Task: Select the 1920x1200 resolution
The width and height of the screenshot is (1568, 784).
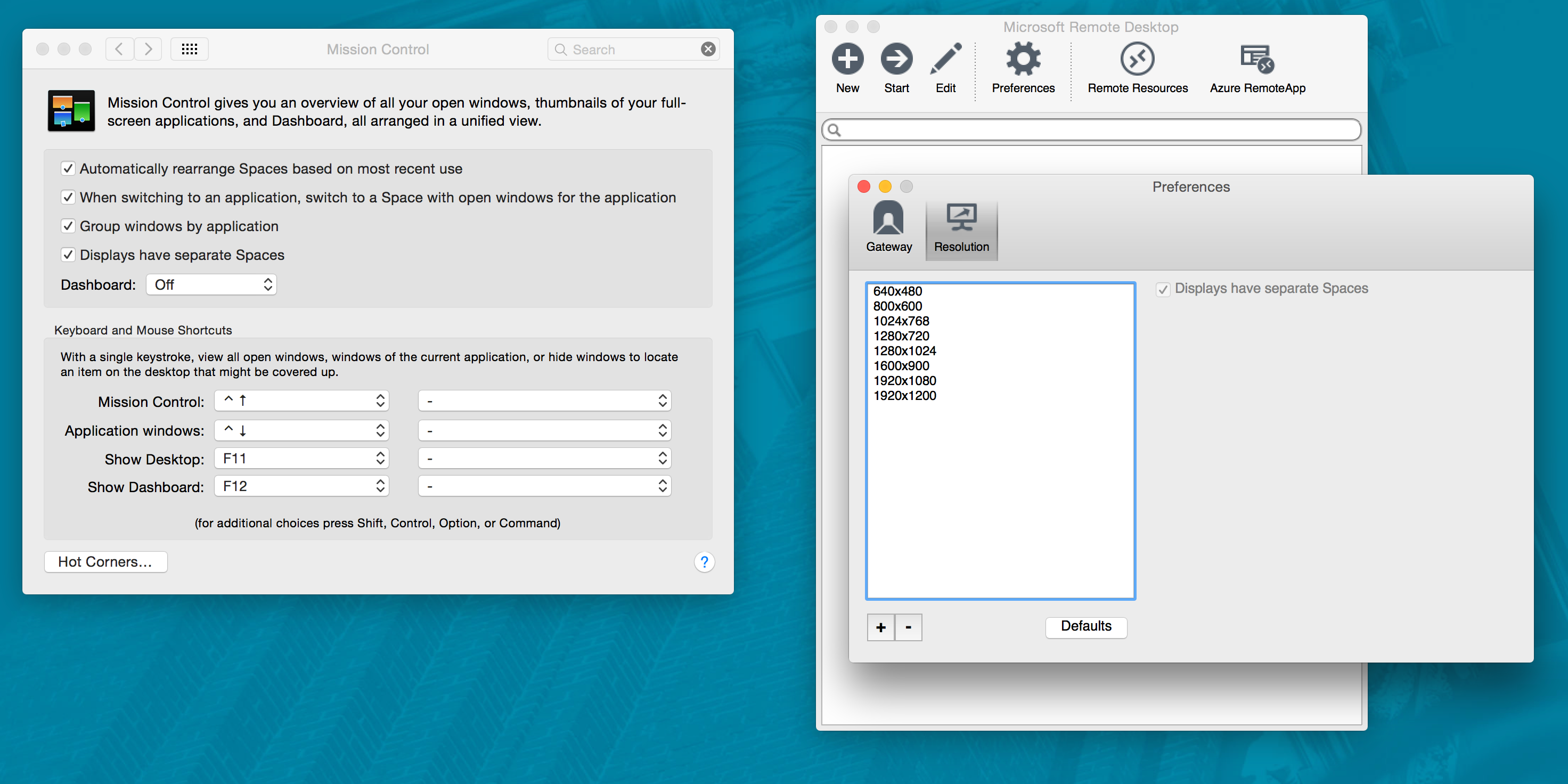Action: tap(1000, 396)
